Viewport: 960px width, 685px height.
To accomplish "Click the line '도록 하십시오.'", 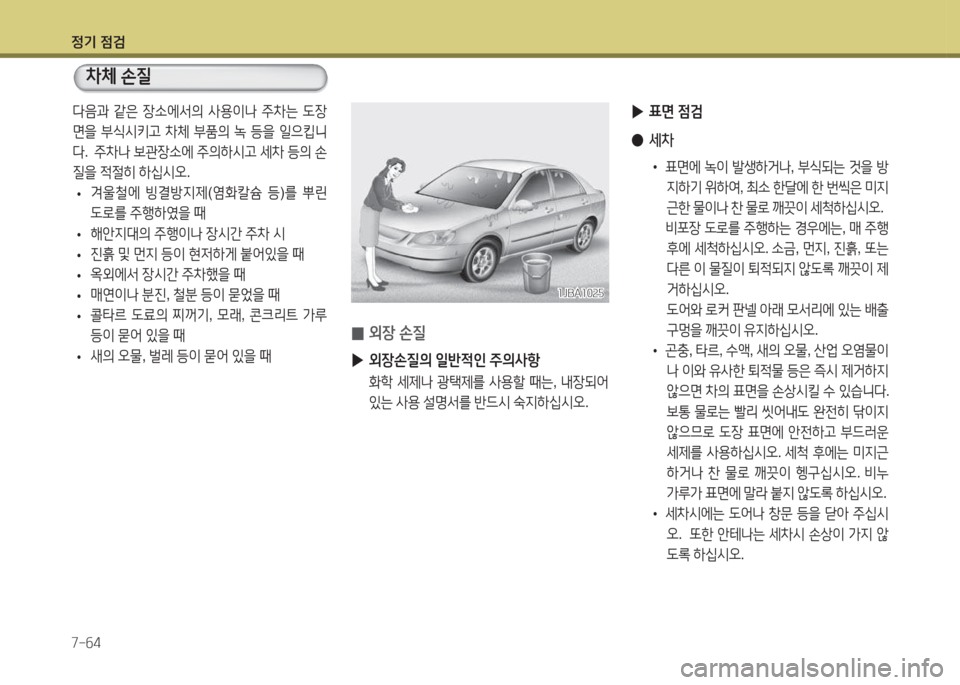I will click(x=705, y=555).
